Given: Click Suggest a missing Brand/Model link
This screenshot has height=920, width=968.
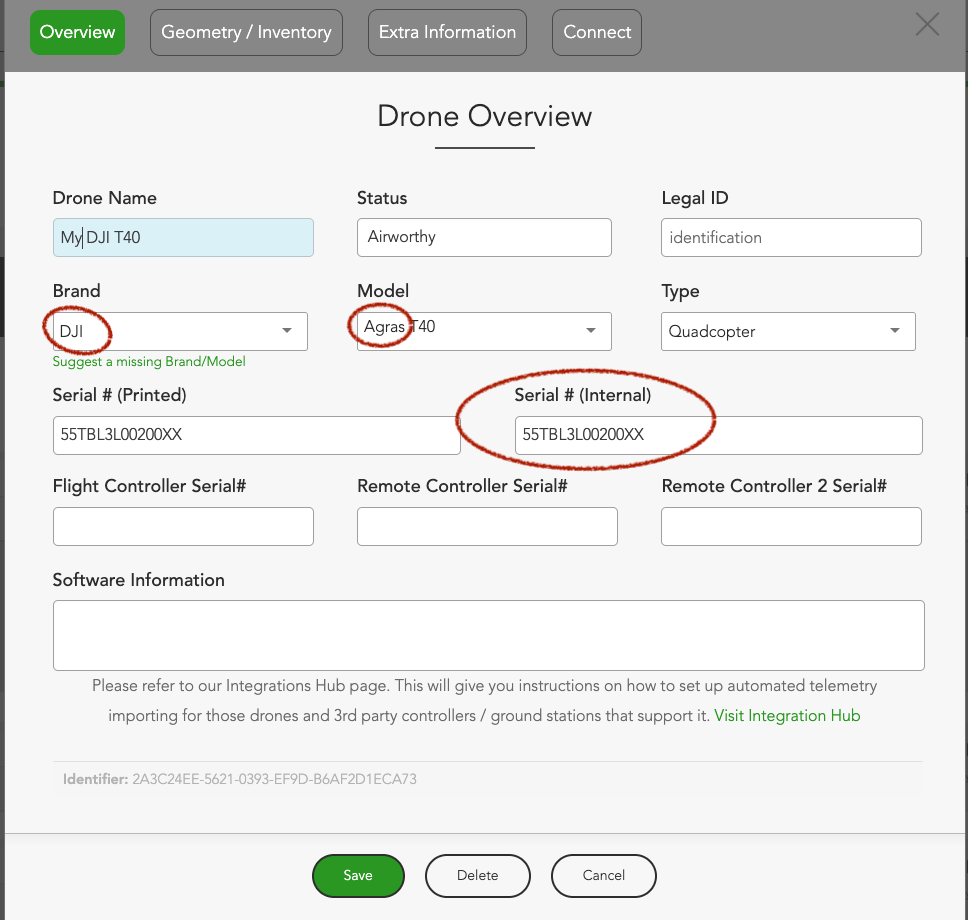Looking at the screenshot, I should tap(149, 362).
